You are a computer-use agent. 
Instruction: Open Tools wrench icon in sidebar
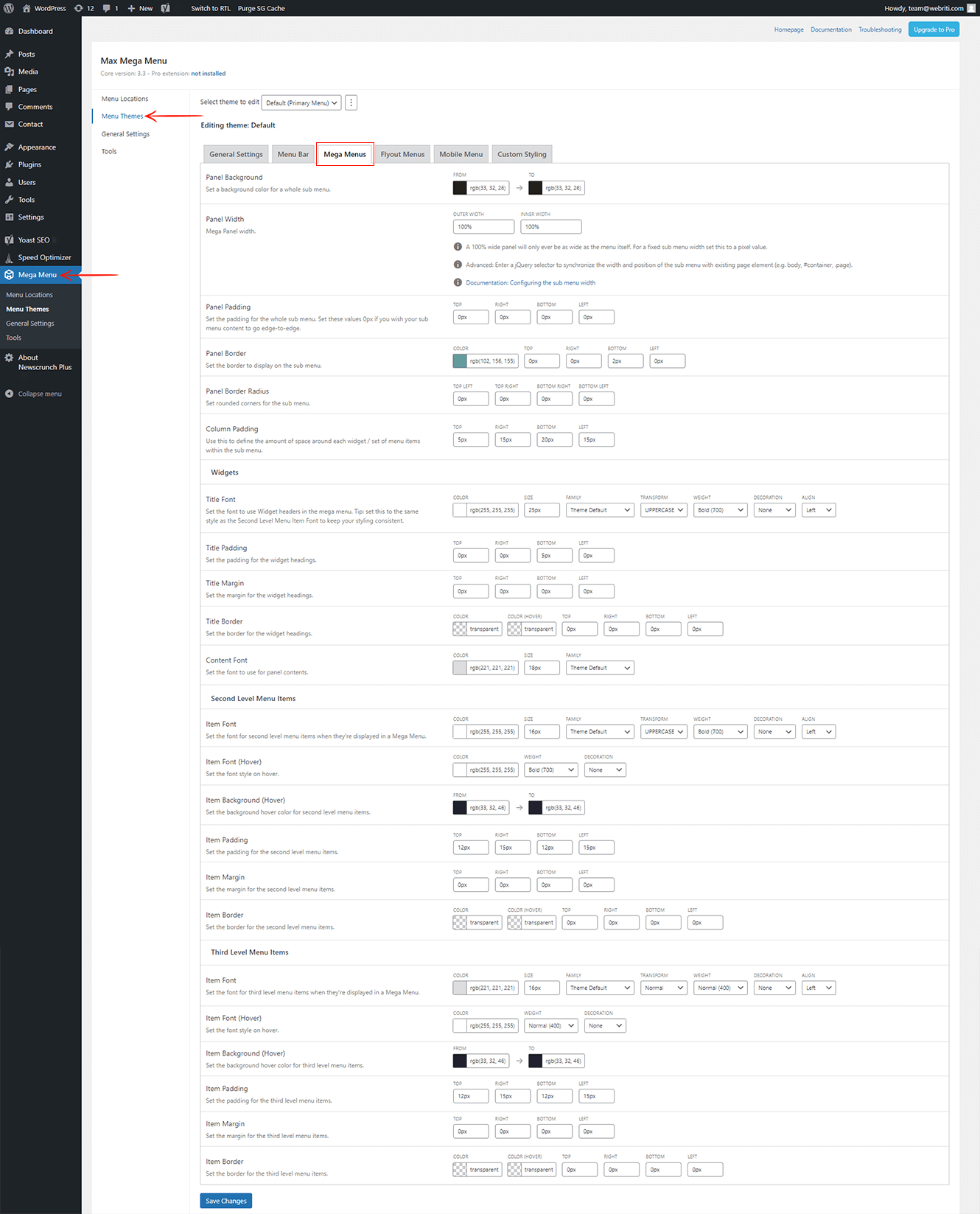(9, 200)
